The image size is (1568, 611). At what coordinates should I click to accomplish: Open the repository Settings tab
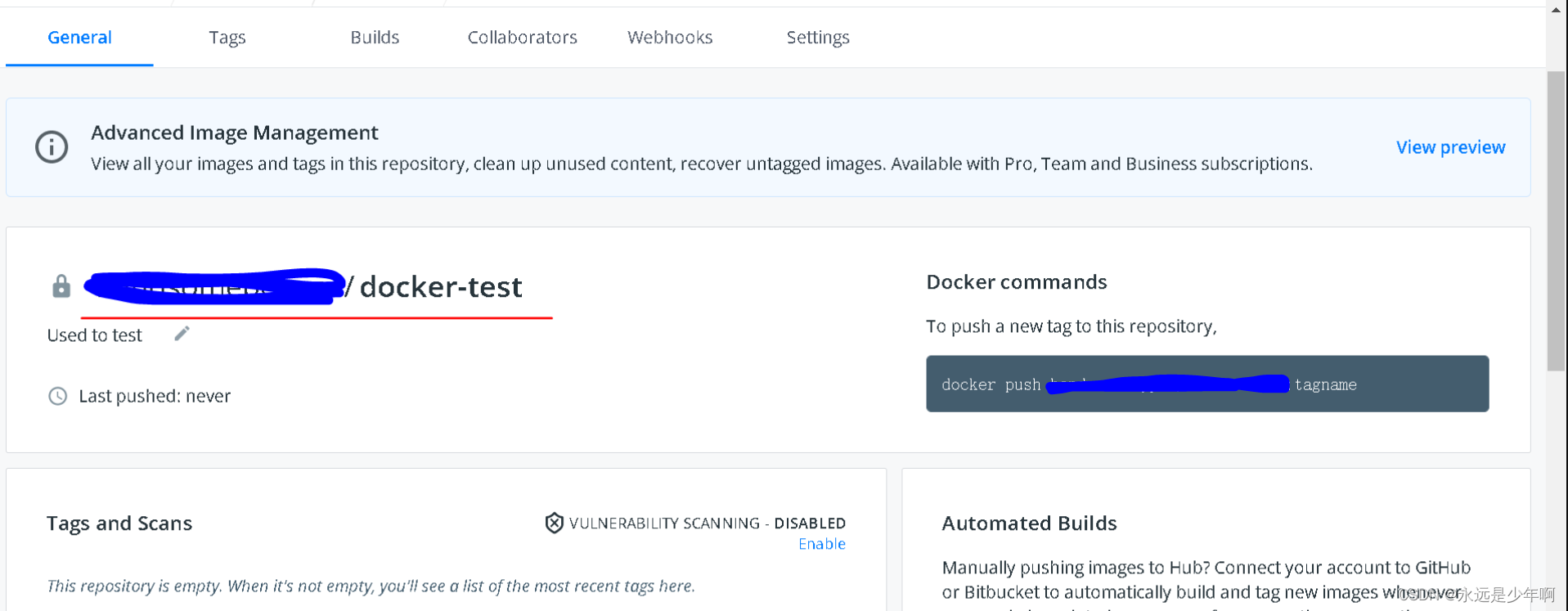pos(818,38)
